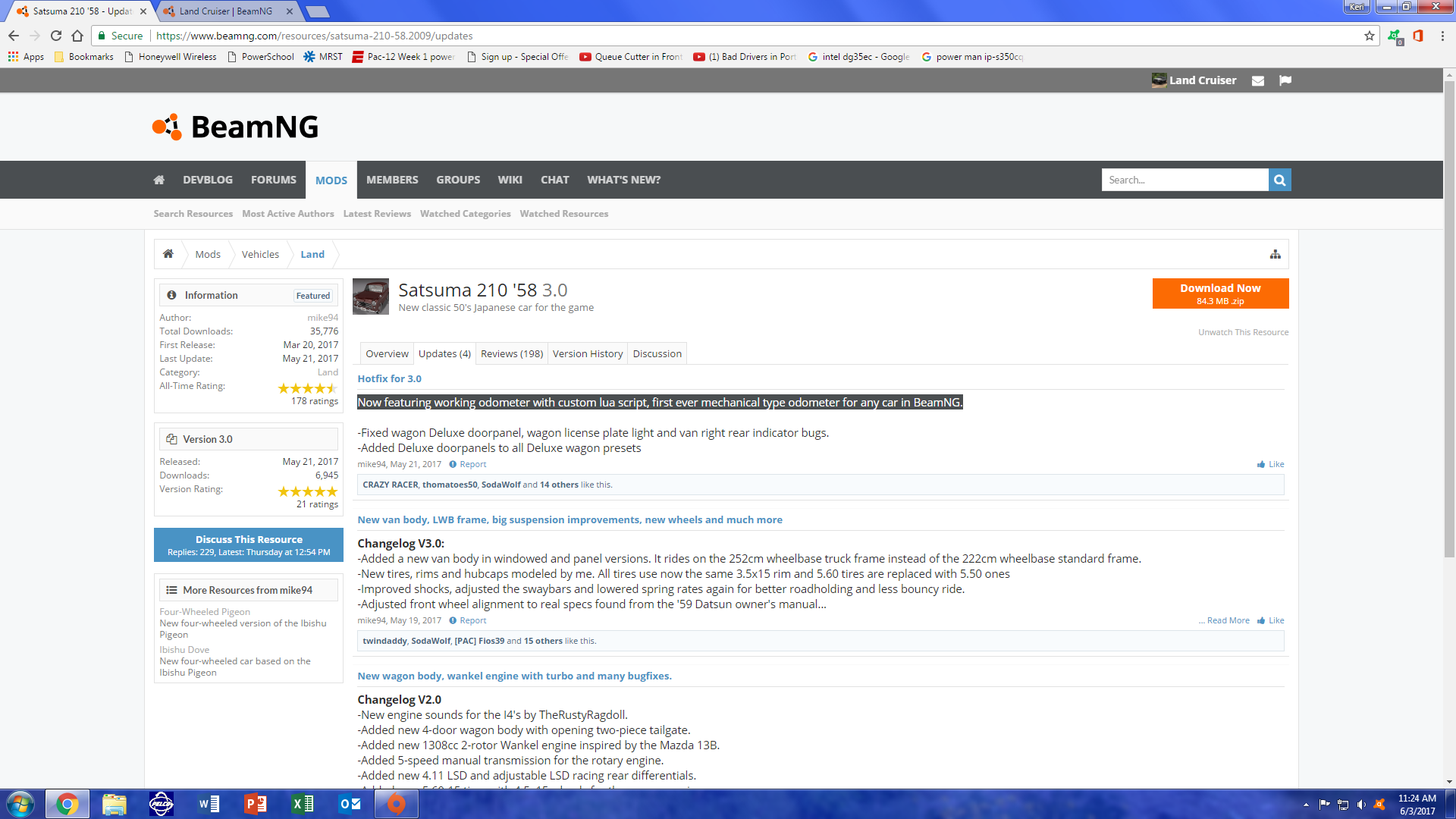Open the DEVBLOG nav item
The width and height of the screenshot is (1456, 819).
(x=208, y=180)
